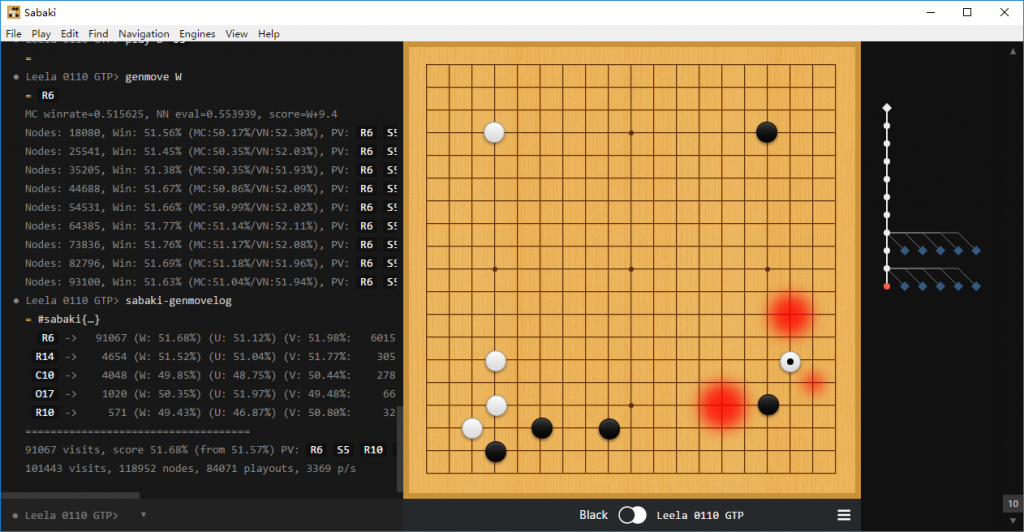Click the black stone in upper-right corner
The width and height of the screenshot is (1024, 532).
pos(767,133)
